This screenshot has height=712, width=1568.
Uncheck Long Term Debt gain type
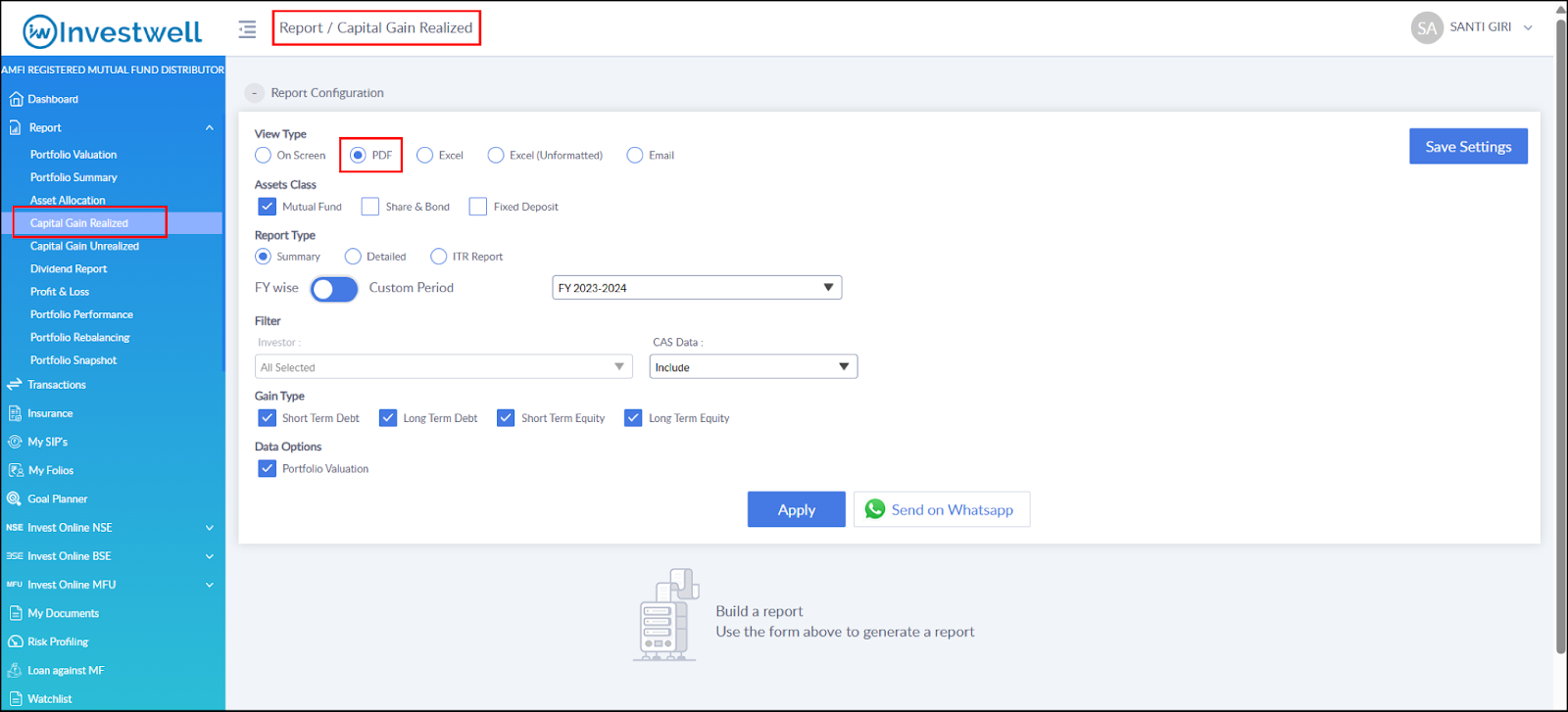pyautogui.click(x=388, y=418)
